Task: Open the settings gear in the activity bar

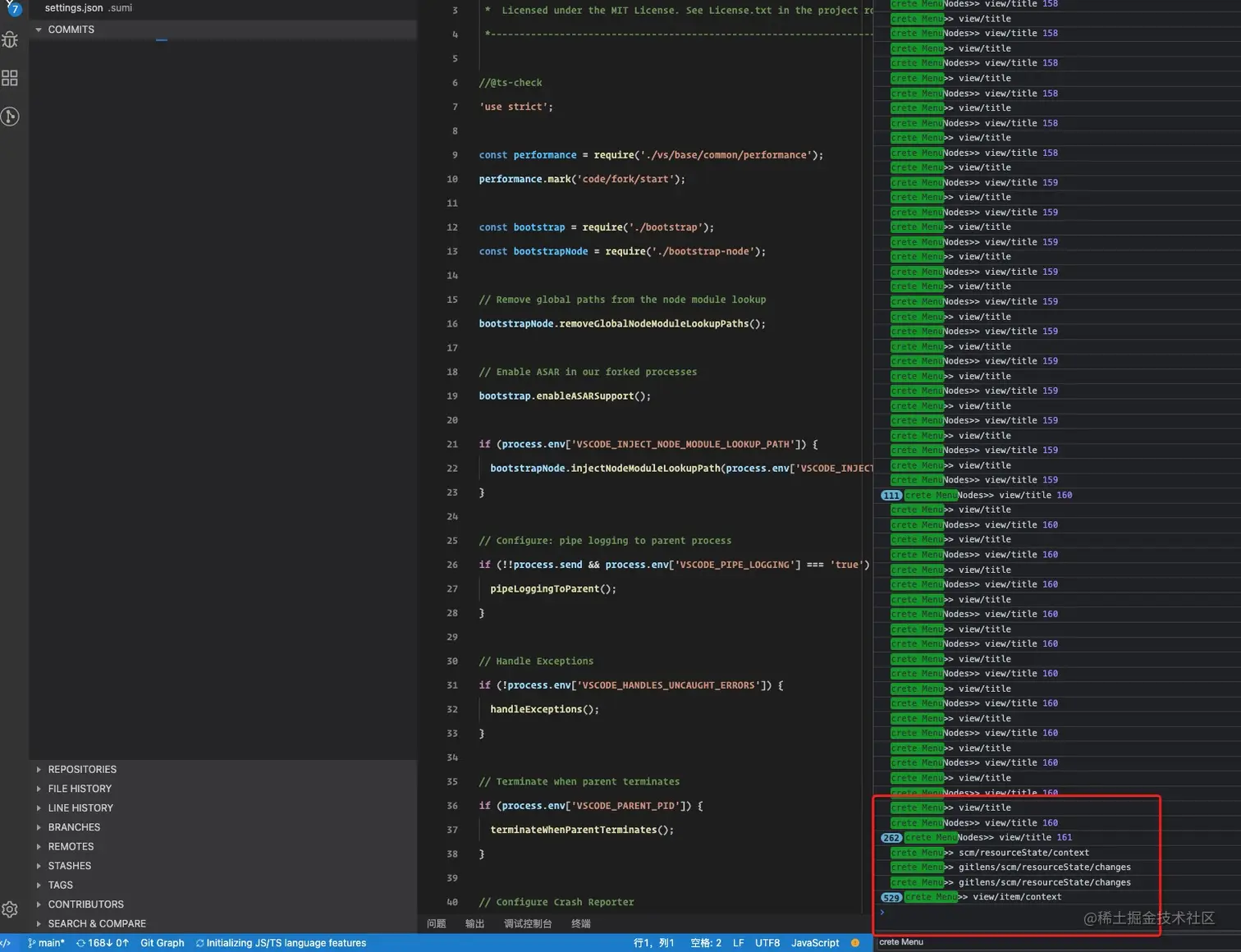Action: click(10, 909)
